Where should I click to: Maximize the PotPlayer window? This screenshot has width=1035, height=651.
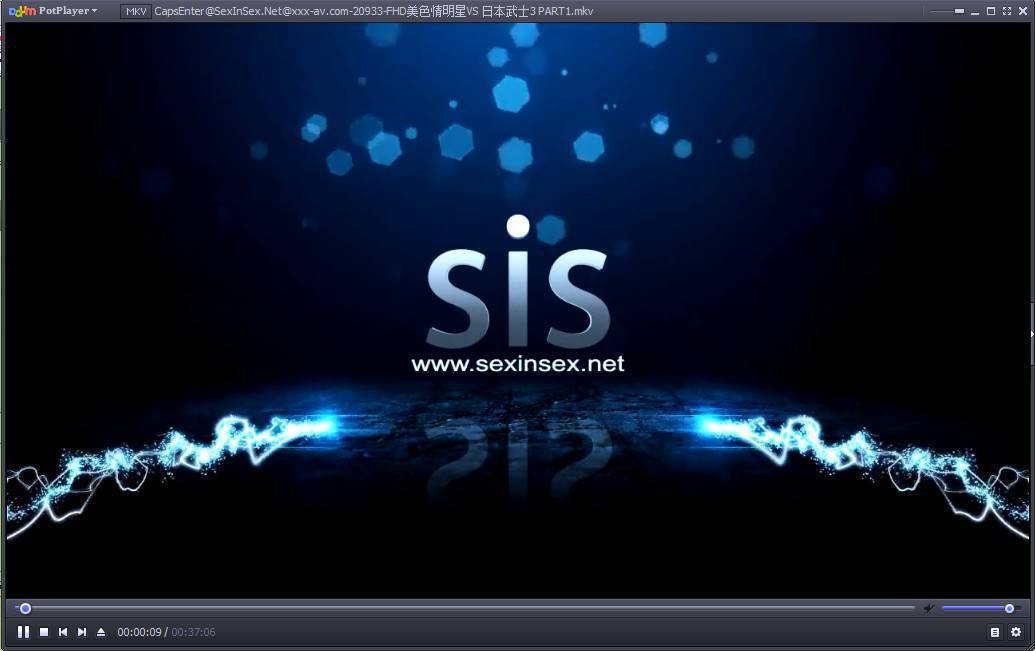coord(991,11)
